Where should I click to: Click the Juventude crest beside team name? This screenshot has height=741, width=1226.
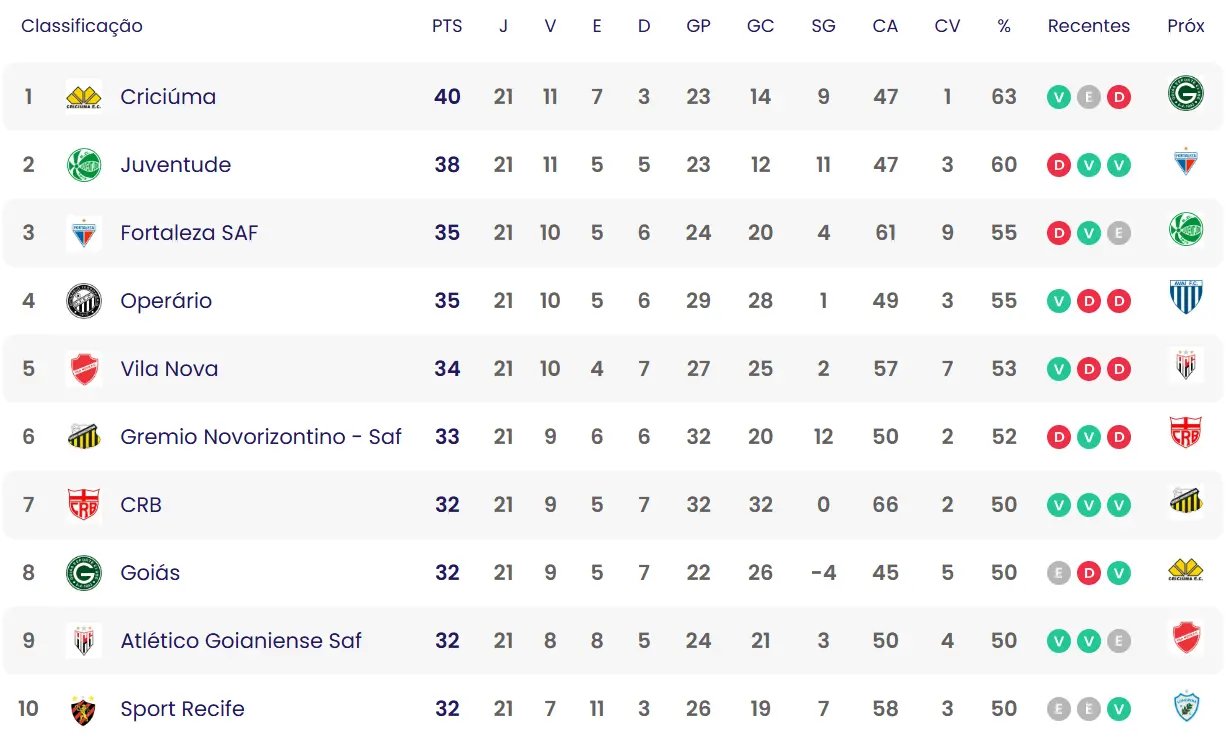click(84, 165)
